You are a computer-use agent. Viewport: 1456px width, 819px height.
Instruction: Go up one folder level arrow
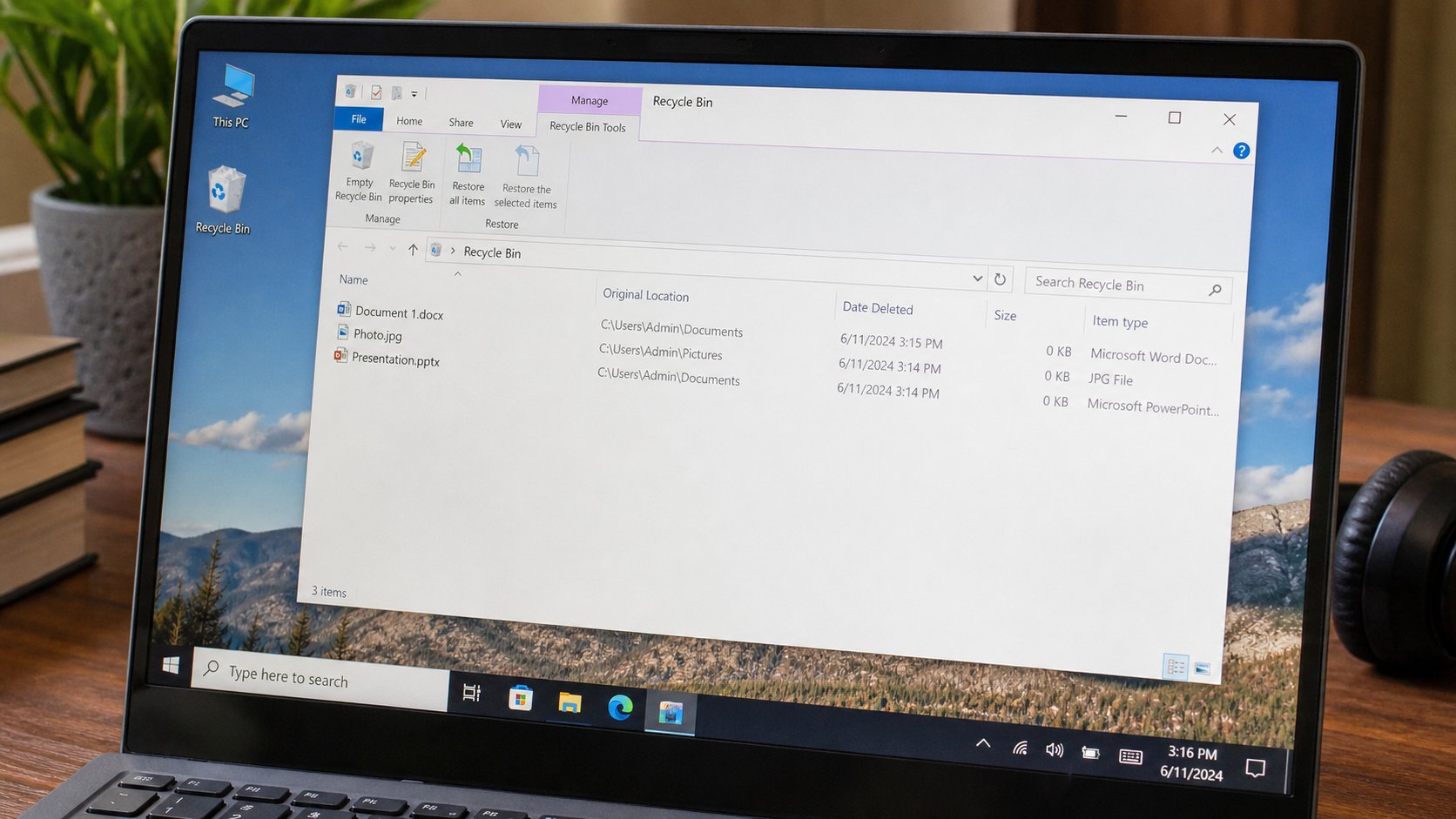pos(413,250)
